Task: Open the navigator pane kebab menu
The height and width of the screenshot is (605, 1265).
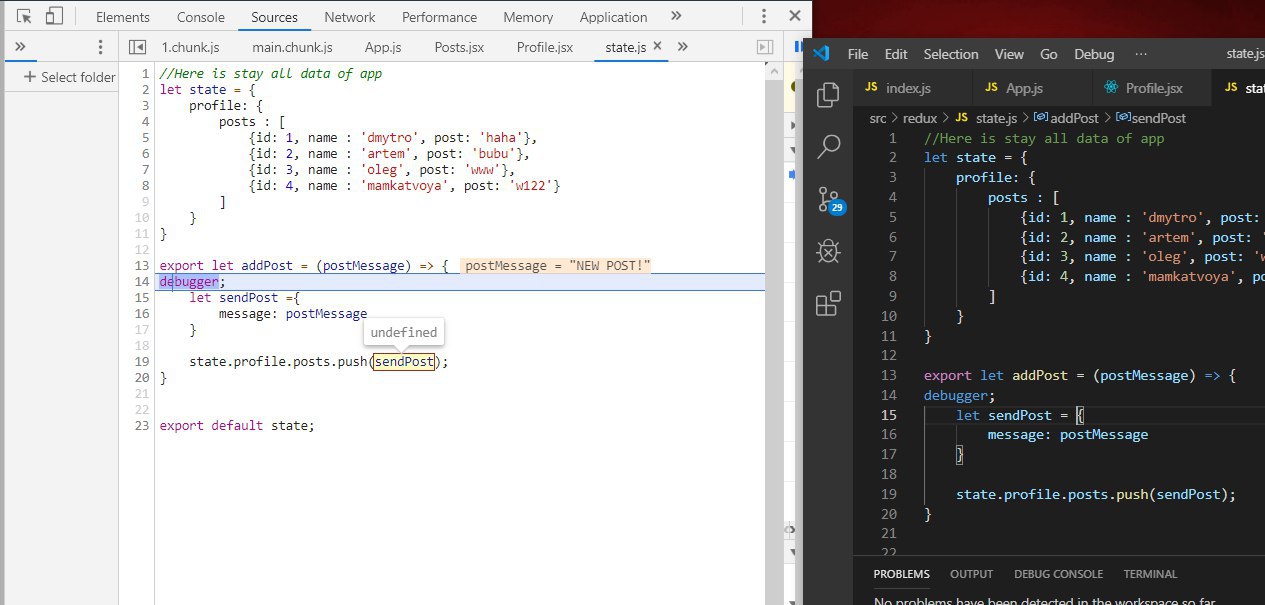Action: tap(99, 47)
